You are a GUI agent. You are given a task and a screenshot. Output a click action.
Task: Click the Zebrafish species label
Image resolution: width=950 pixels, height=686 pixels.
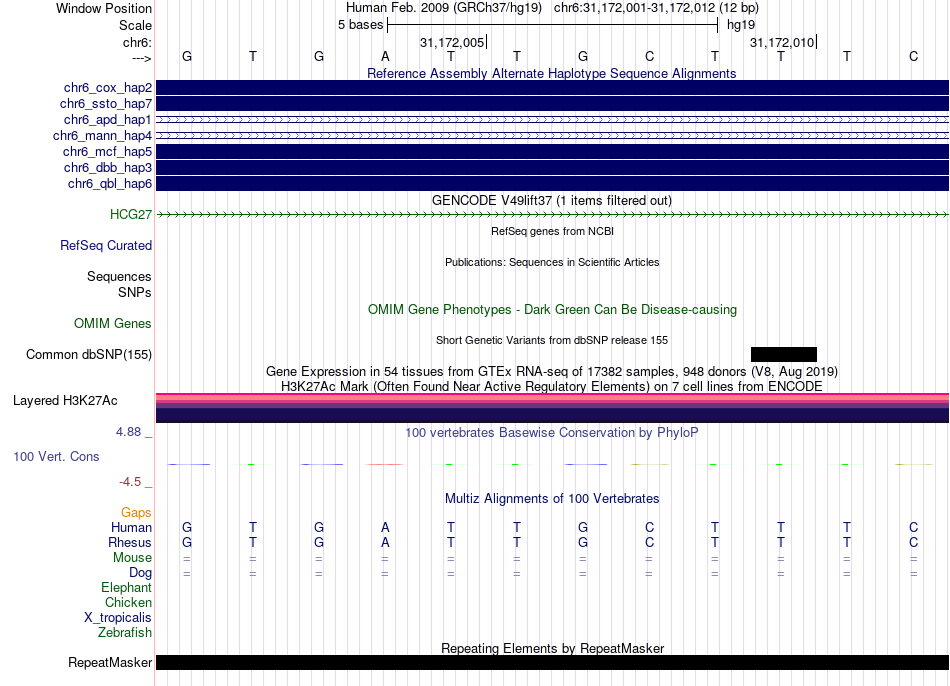pyautogui.click(x=125, y=633)
